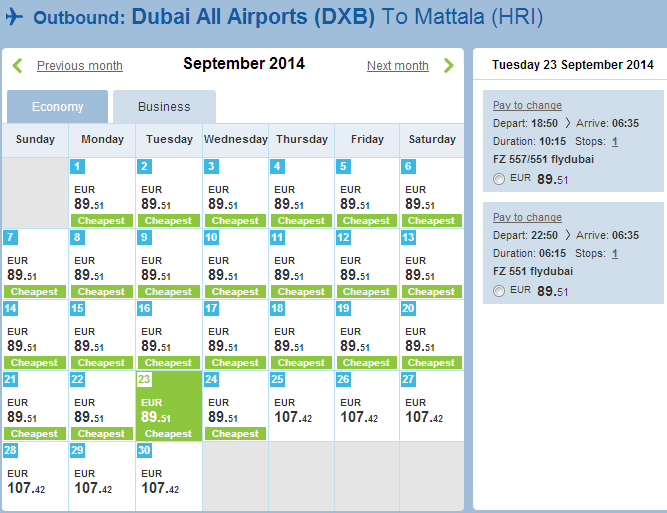Open the Previous month link
The width and height of the screenshot is (667, 513).
tap(80, 66)
